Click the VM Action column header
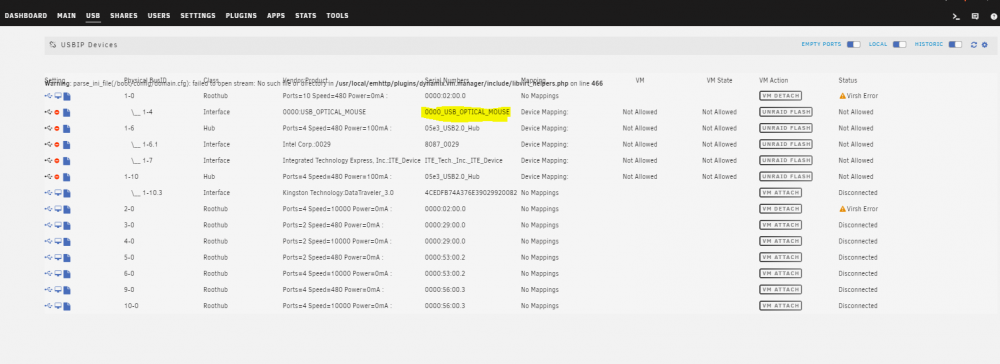The image size is (1000, 364). [774, 80]
